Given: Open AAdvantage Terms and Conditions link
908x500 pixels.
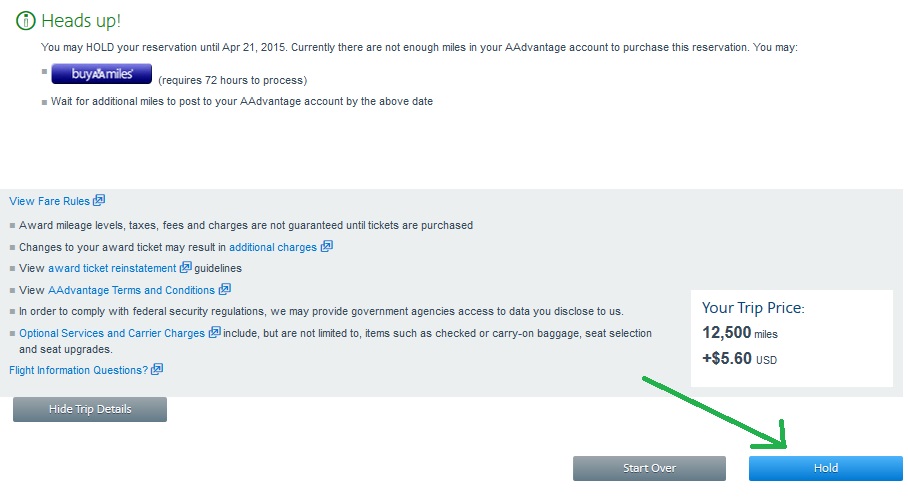Looking at the screenshot, I should 131,290.
